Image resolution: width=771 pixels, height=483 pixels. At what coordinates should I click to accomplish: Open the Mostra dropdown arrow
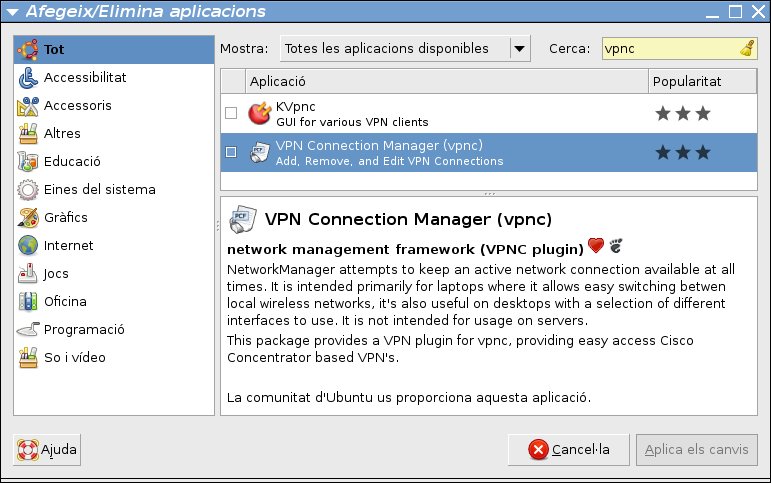(519, 49)
